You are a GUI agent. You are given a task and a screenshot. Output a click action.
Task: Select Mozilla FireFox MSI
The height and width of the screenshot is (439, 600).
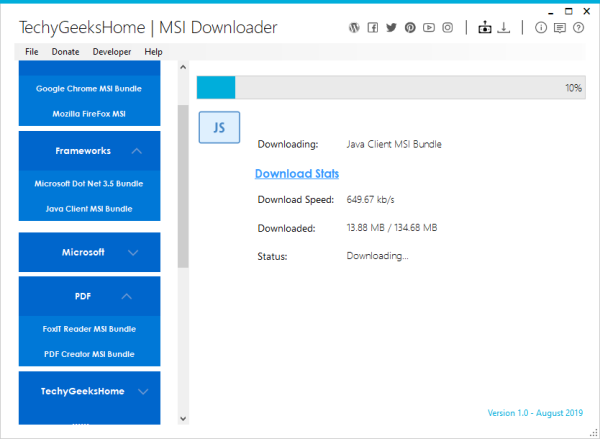coord(89,114)
